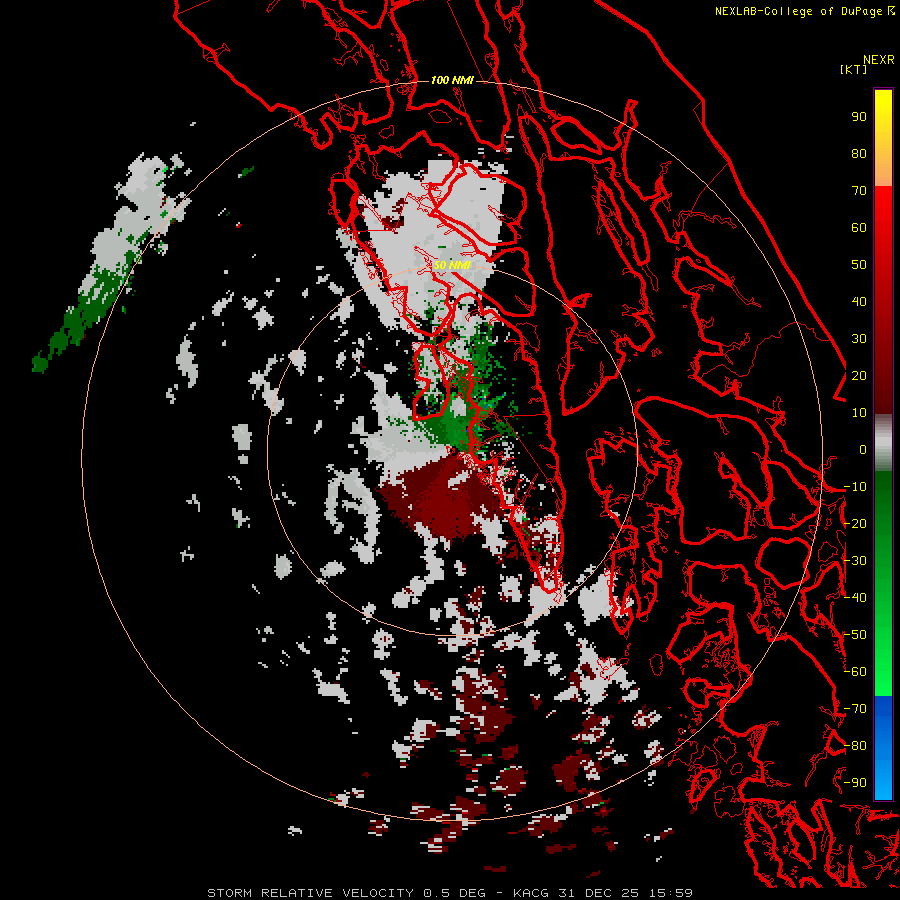The width and height of the screenshot is (900, 900).
Task: Click the -70 value on velocity scale
Action: (855, 709)
